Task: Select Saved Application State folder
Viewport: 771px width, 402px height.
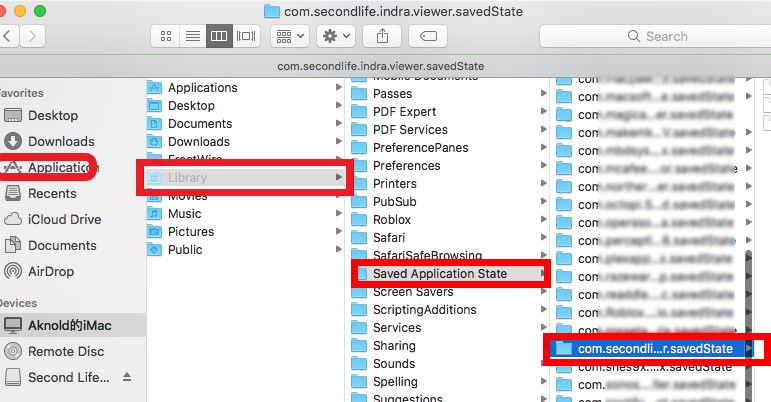Action: coord(450,274)
